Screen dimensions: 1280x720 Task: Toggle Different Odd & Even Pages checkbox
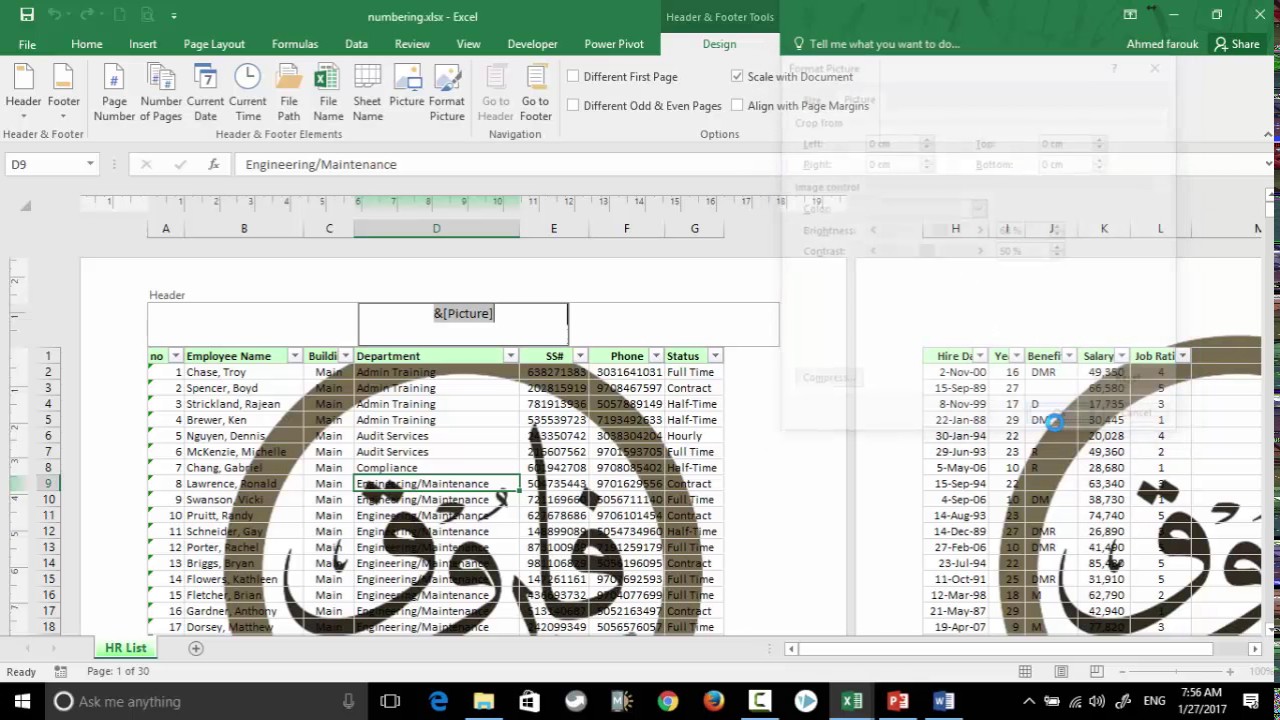573,105
